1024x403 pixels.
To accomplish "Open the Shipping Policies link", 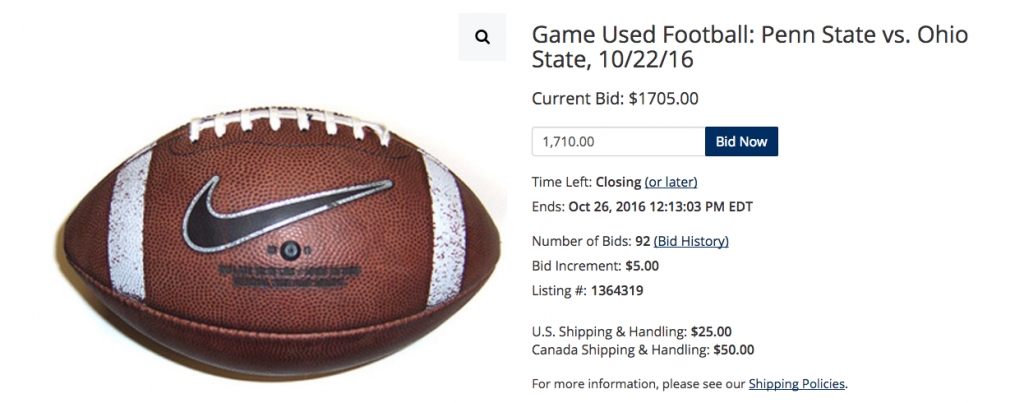I will tap(797, 384).
